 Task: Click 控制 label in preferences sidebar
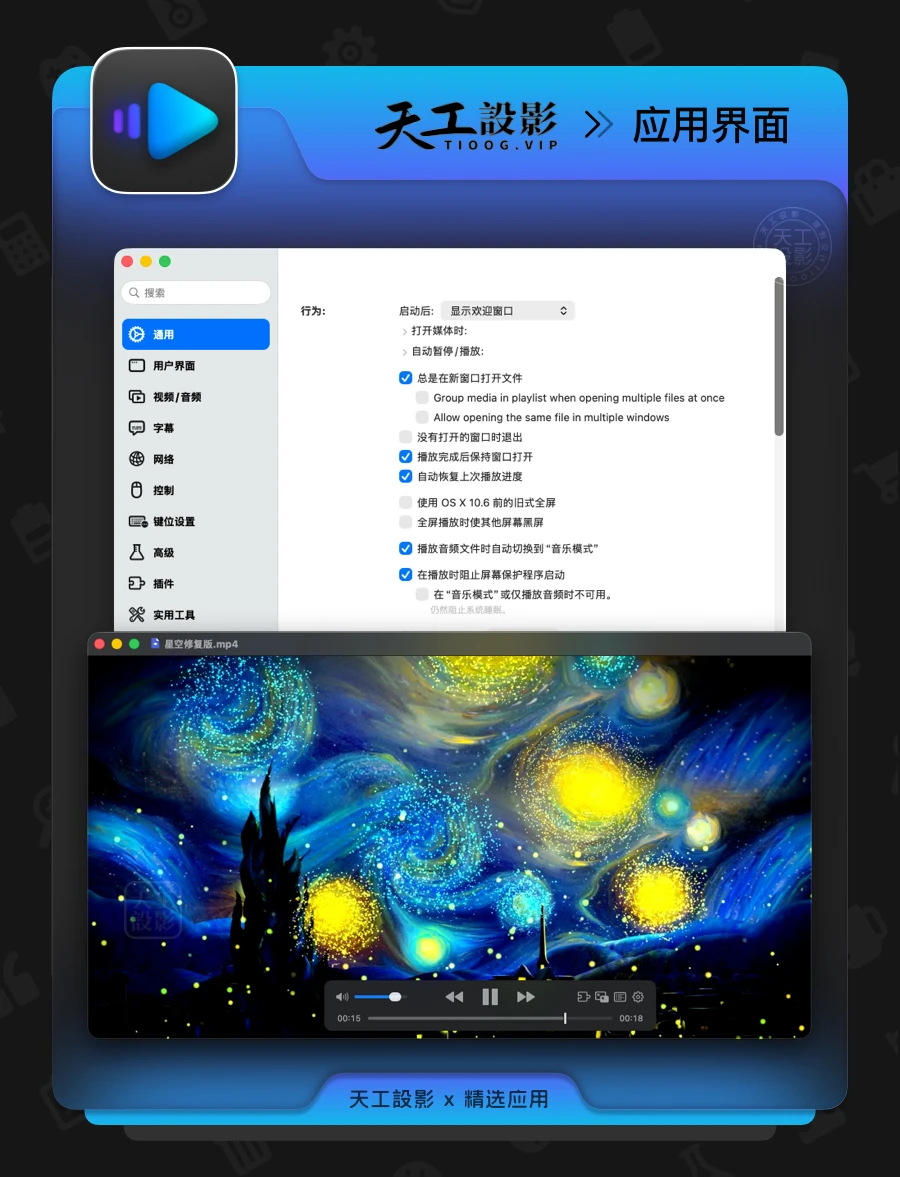164,490
